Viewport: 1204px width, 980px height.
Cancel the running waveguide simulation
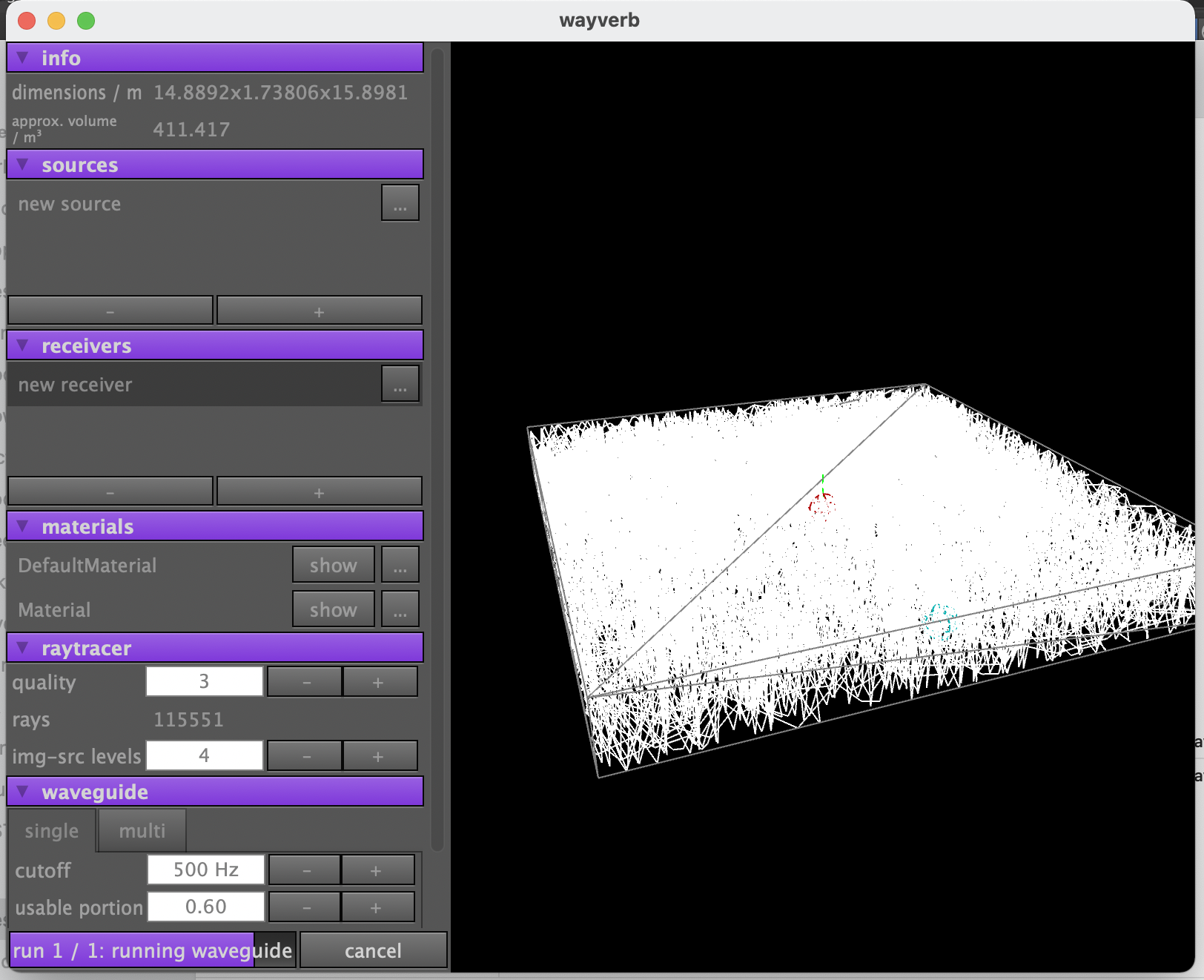pyautogui.click(x=373, y=950)
